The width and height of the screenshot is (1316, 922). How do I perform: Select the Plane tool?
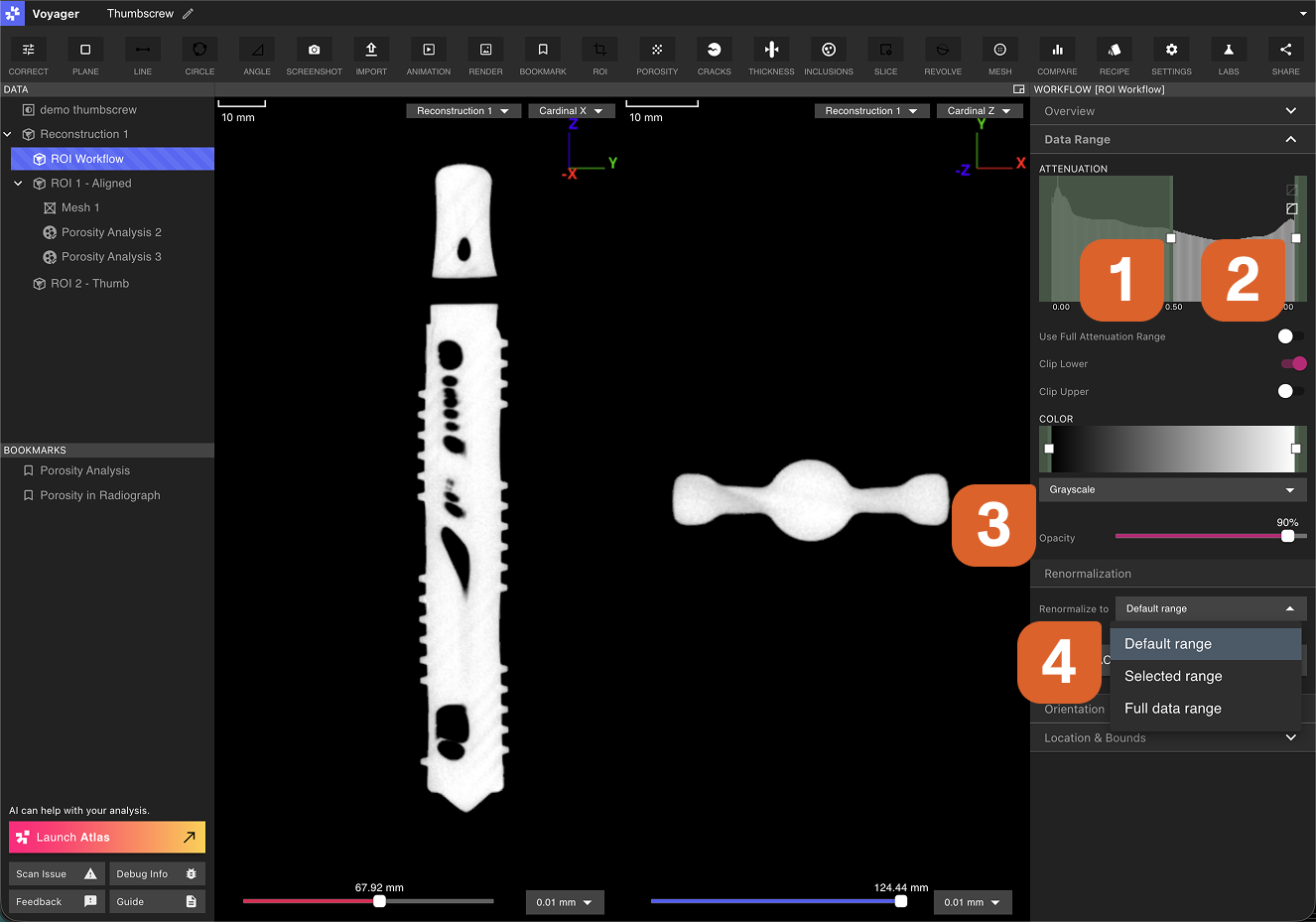(x=85, y=57)
